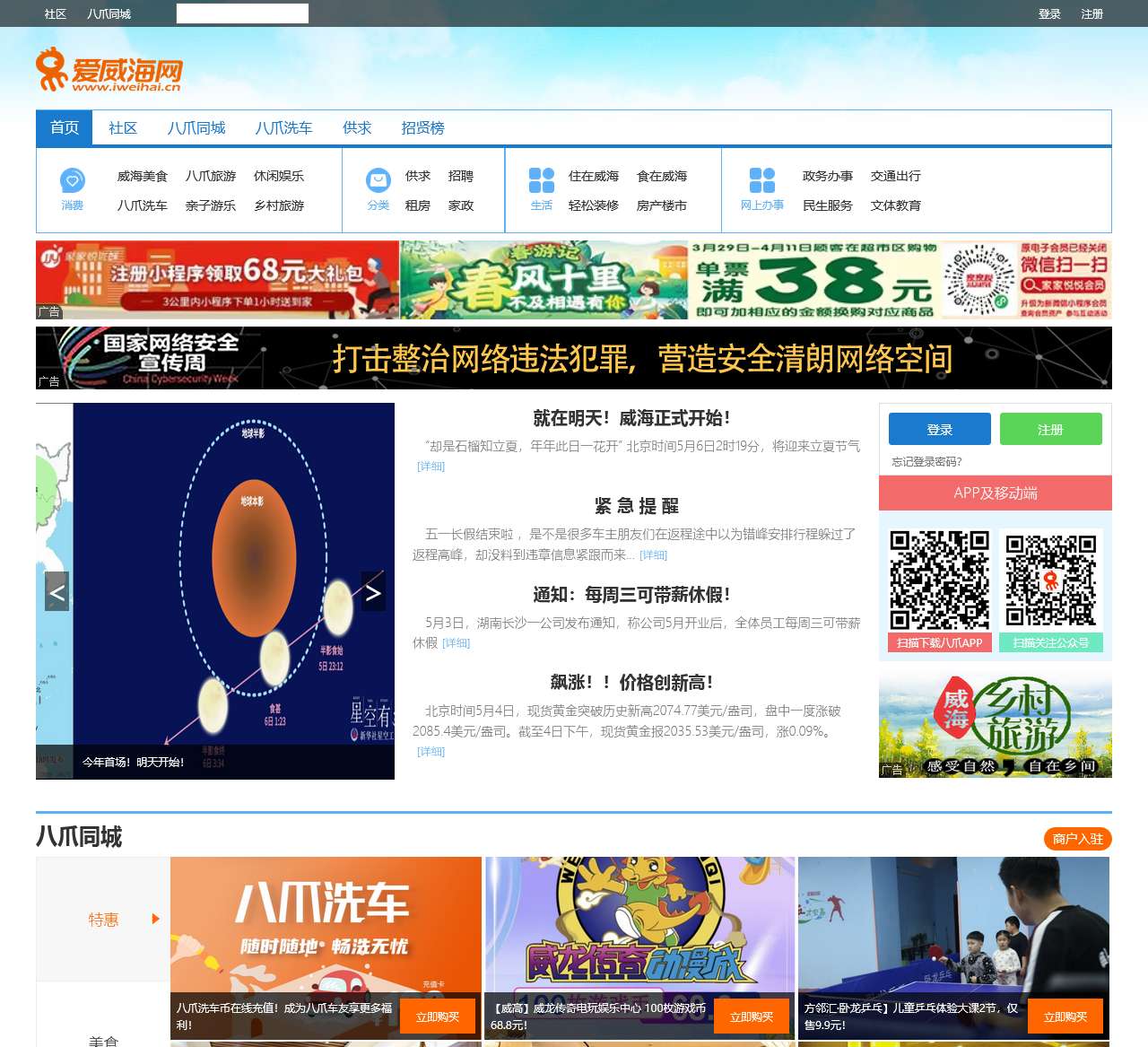1148x1047 pixels.
Task: Open the 八爪旅游 link
Action: (211, 176)
